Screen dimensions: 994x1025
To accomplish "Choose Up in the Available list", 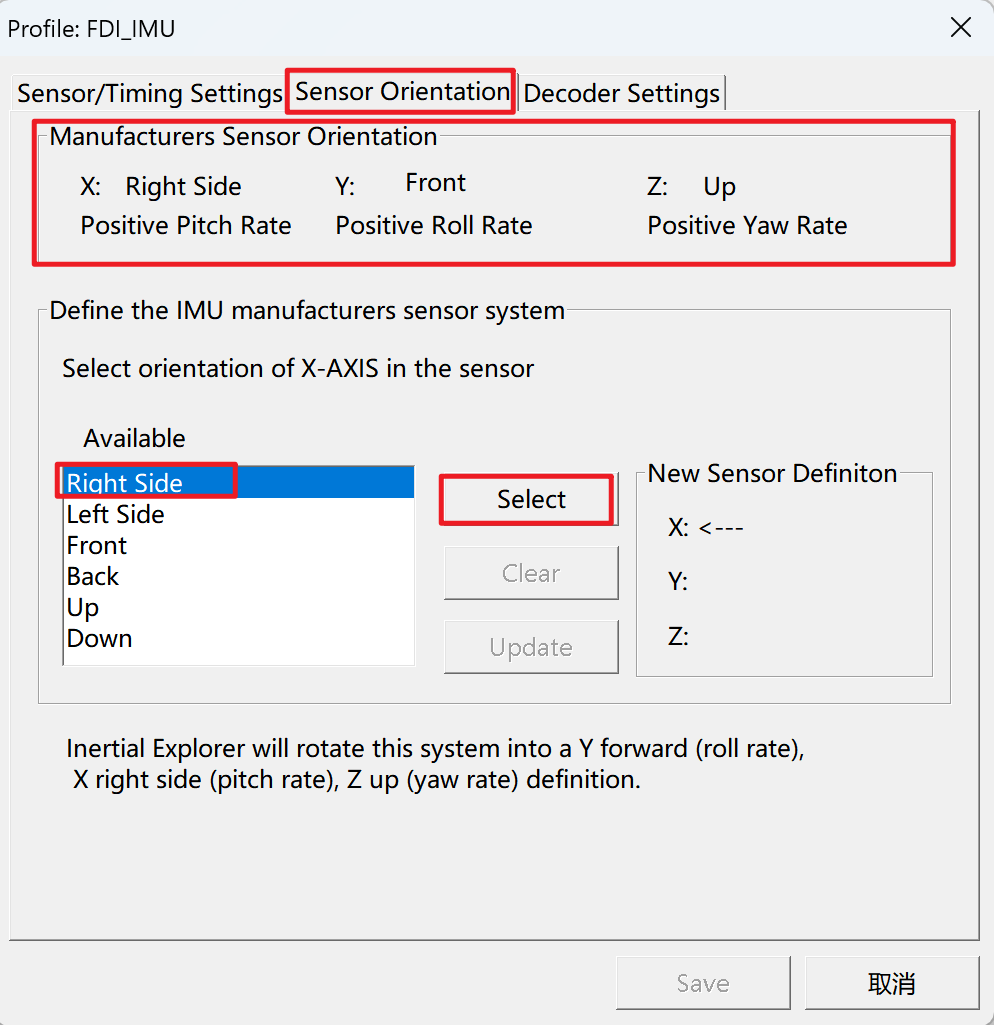I will (239, 607).
